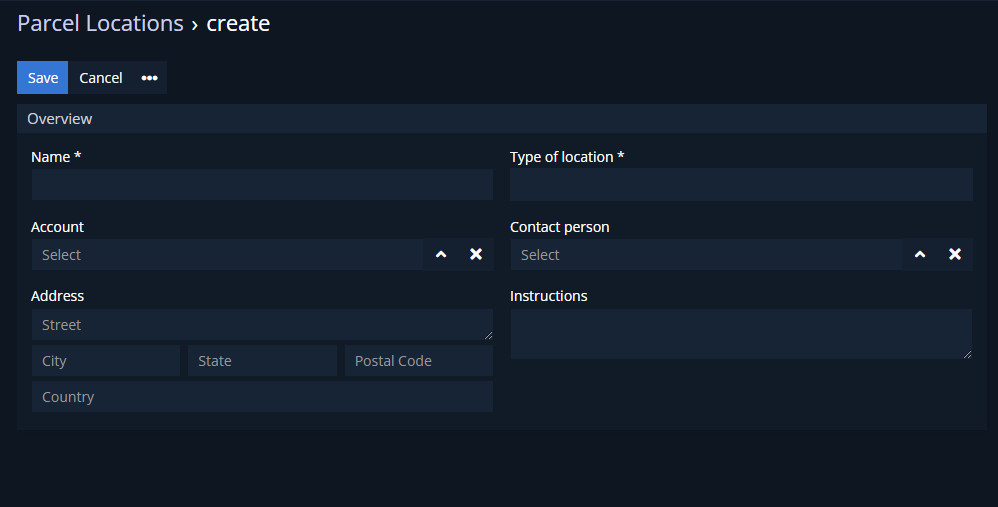Image resolution: width=998 pixels, height=507 pixels.
Task: Open the Type of location dropdown
Action: point(741,184)
